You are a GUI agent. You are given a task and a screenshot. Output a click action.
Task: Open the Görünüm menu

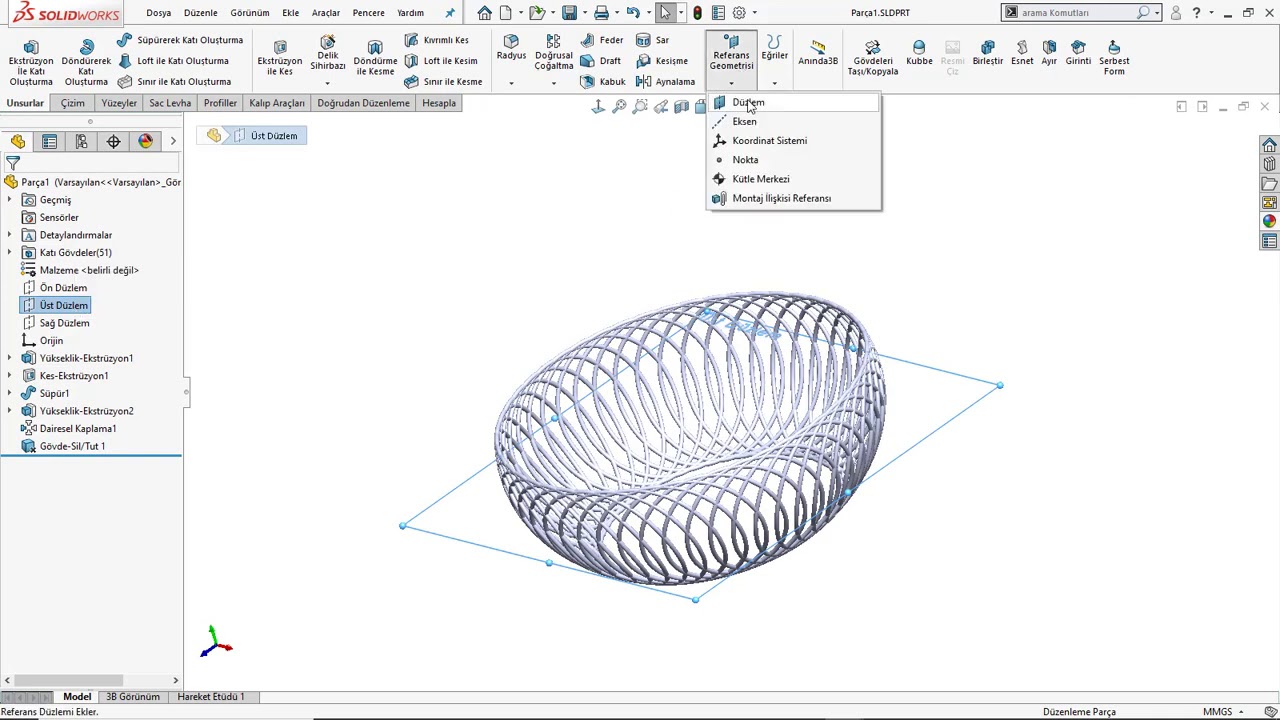pyautogui.click(x=249, y=13)
